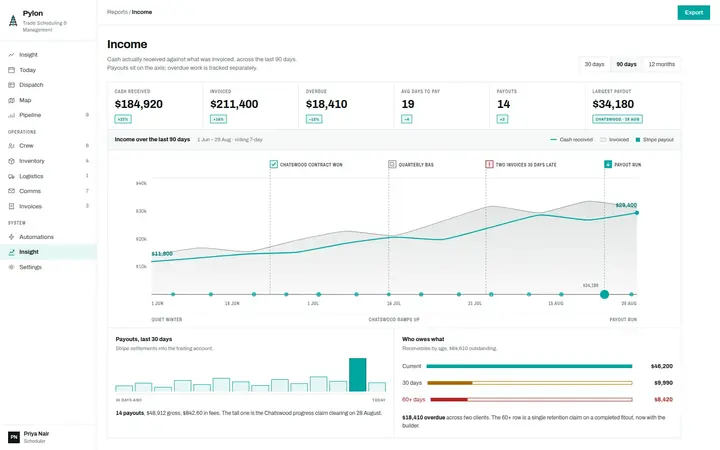Switch range to 30 days

tap(594, 64)
